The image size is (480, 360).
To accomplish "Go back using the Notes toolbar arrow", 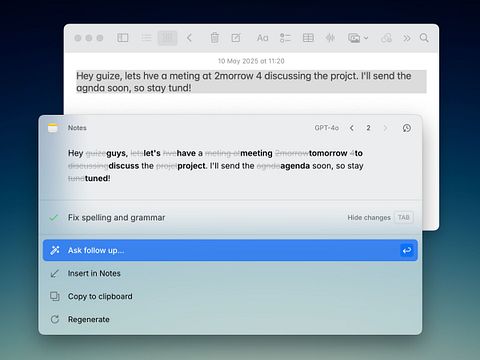I will point(189,38).
